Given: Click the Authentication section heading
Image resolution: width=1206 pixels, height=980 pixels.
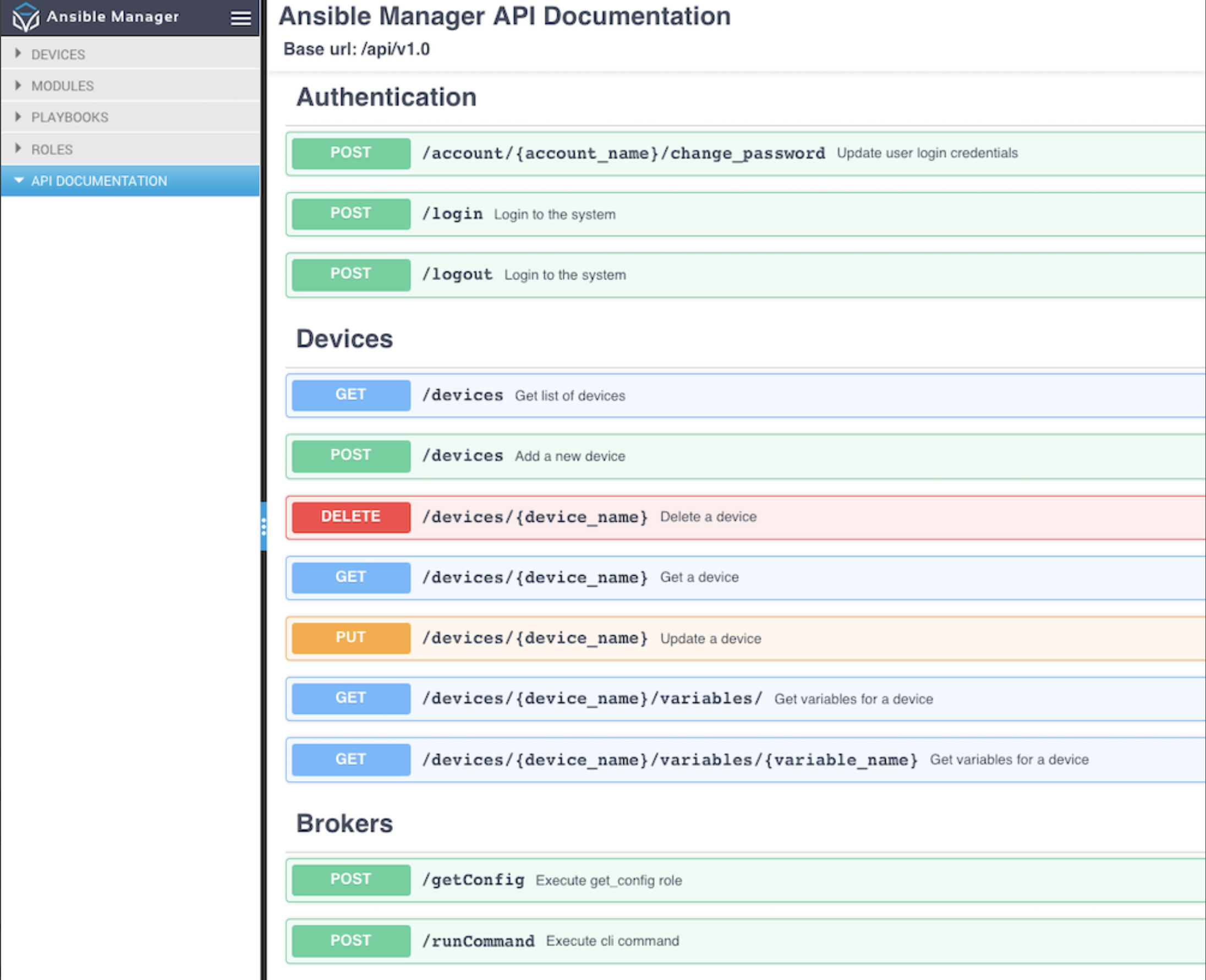Looking at the screenshot, I should click(386, 97).
